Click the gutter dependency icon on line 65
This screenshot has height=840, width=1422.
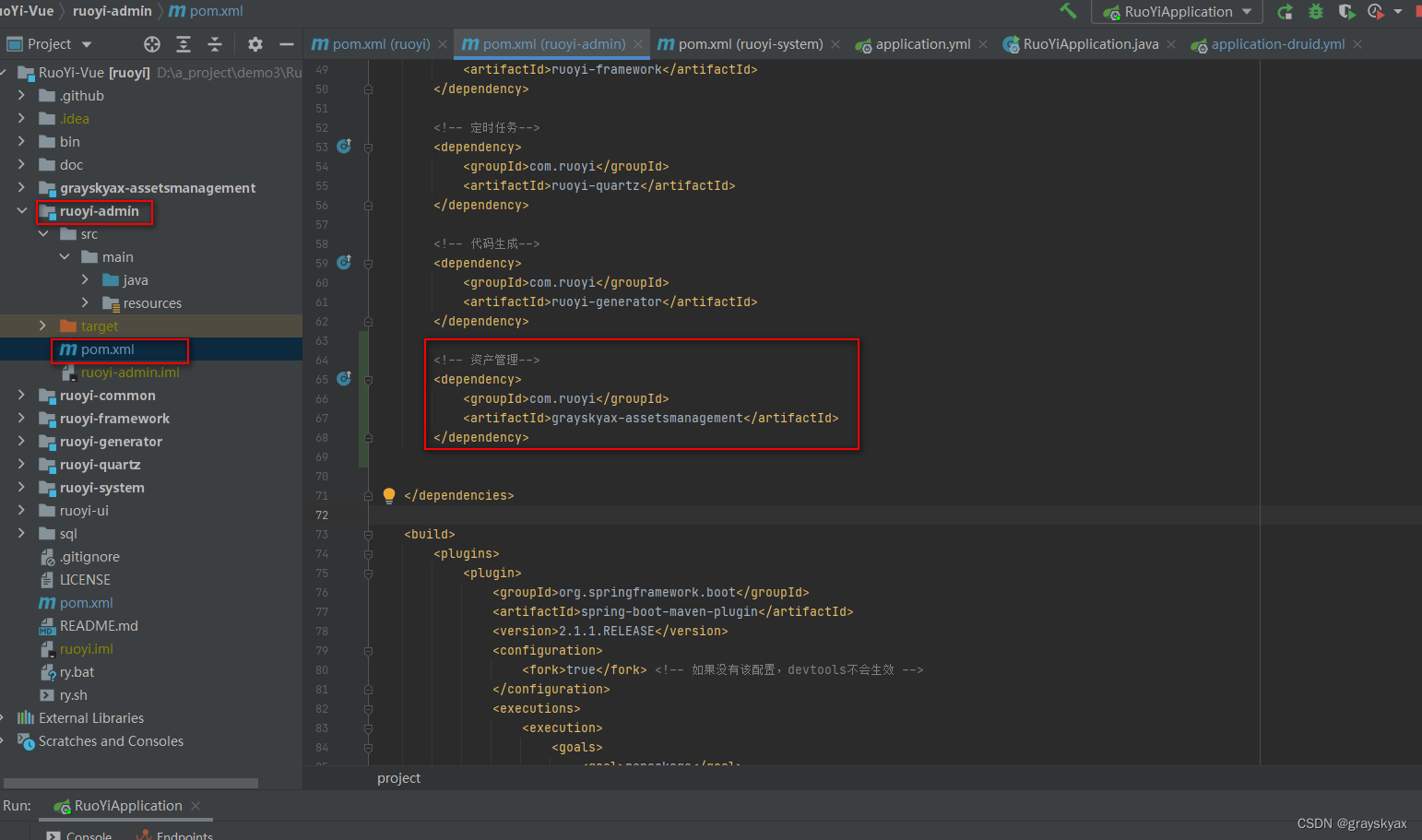click(x=344, y=378)
